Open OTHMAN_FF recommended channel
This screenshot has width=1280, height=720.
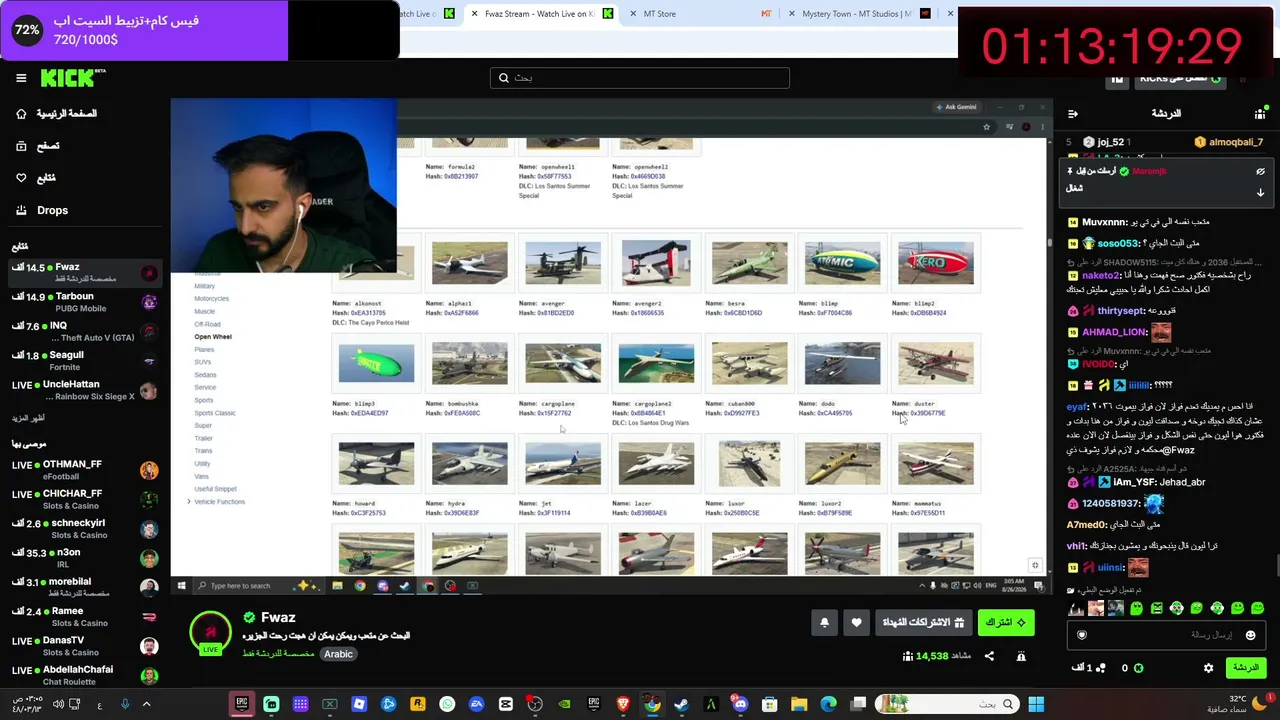[x=85, y=470]
